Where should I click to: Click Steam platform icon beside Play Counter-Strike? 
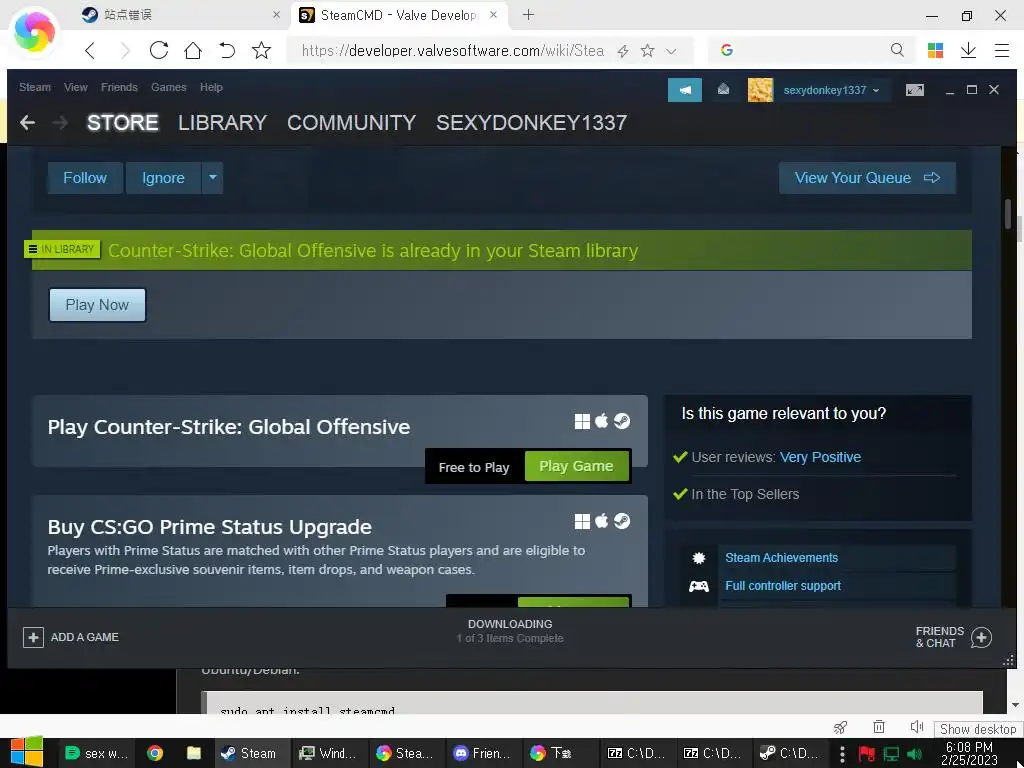click(x=622, y=421)
